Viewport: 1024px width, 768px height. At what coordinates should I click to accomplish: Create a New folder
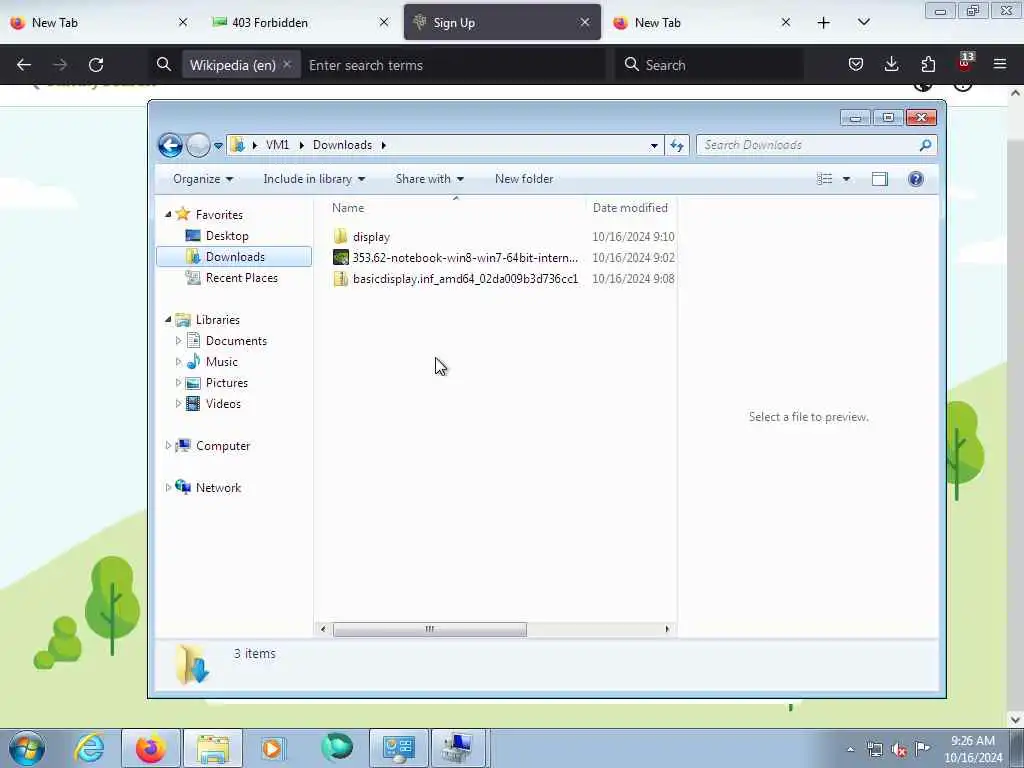pyautogui.click(x=524, y=179)
